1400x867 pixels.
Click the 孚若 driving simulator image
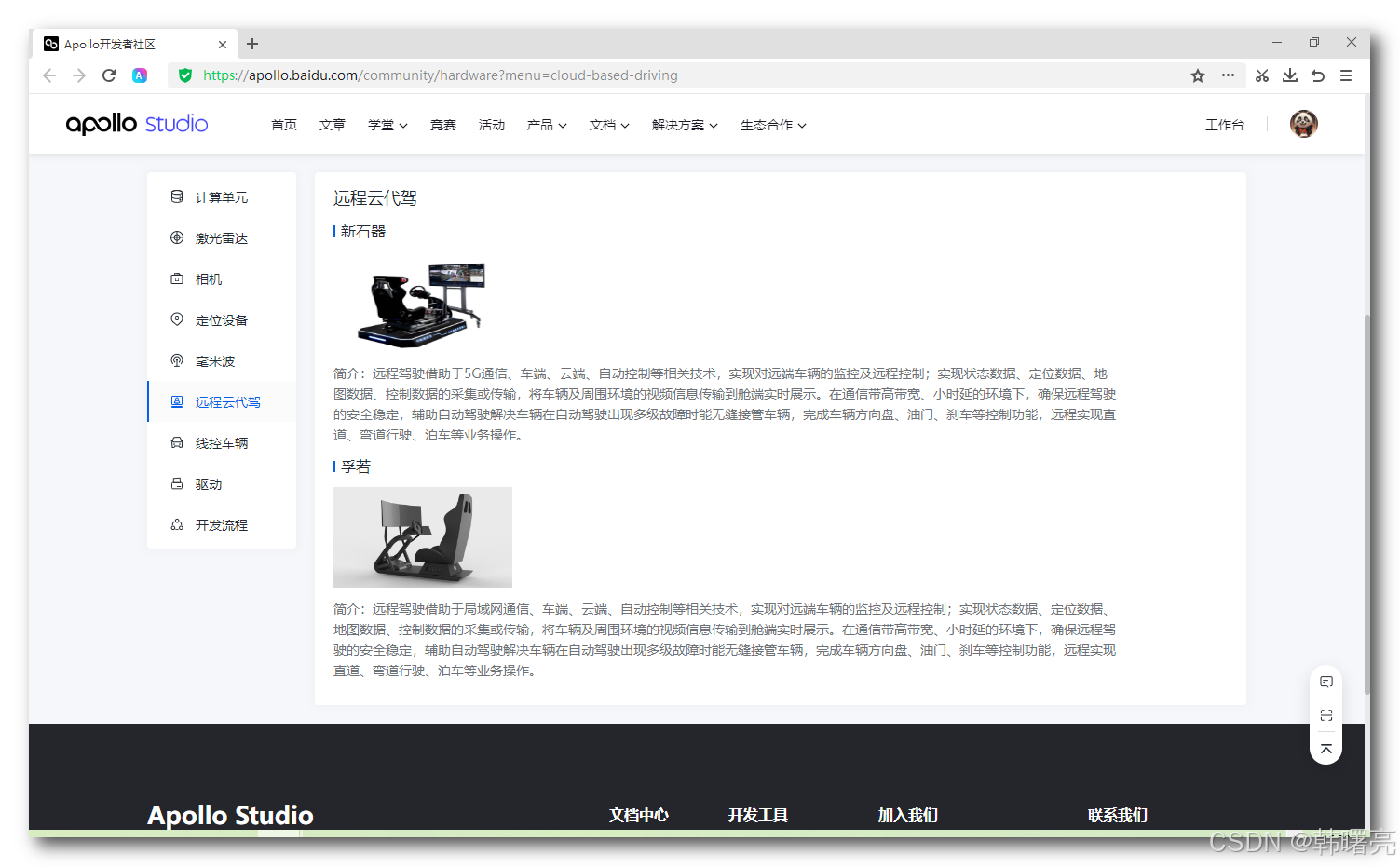tap(423, 537)
